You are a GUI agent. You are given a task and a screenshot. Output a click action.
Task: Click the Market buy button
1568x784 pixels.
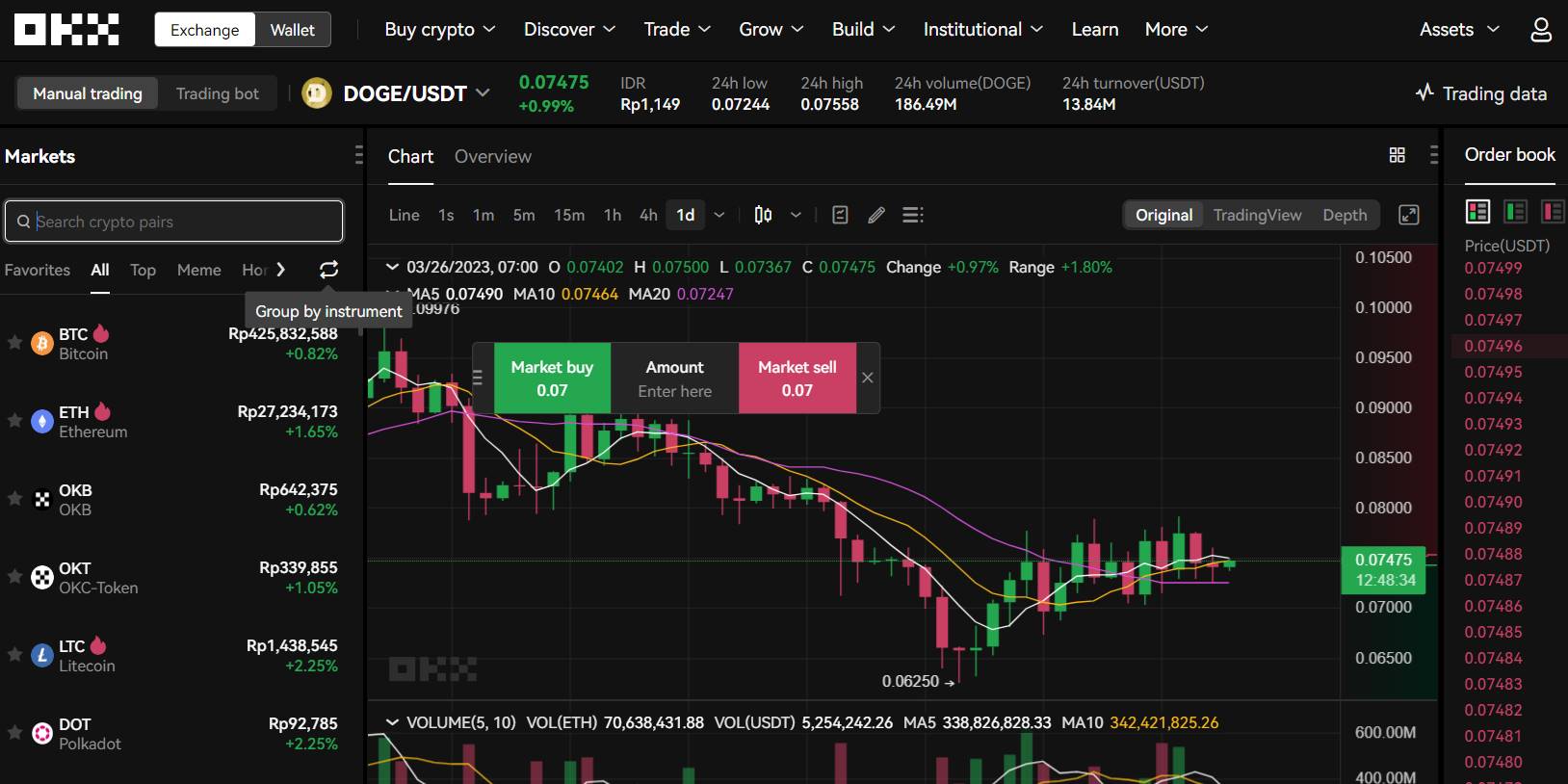click(x=552, y=379)
